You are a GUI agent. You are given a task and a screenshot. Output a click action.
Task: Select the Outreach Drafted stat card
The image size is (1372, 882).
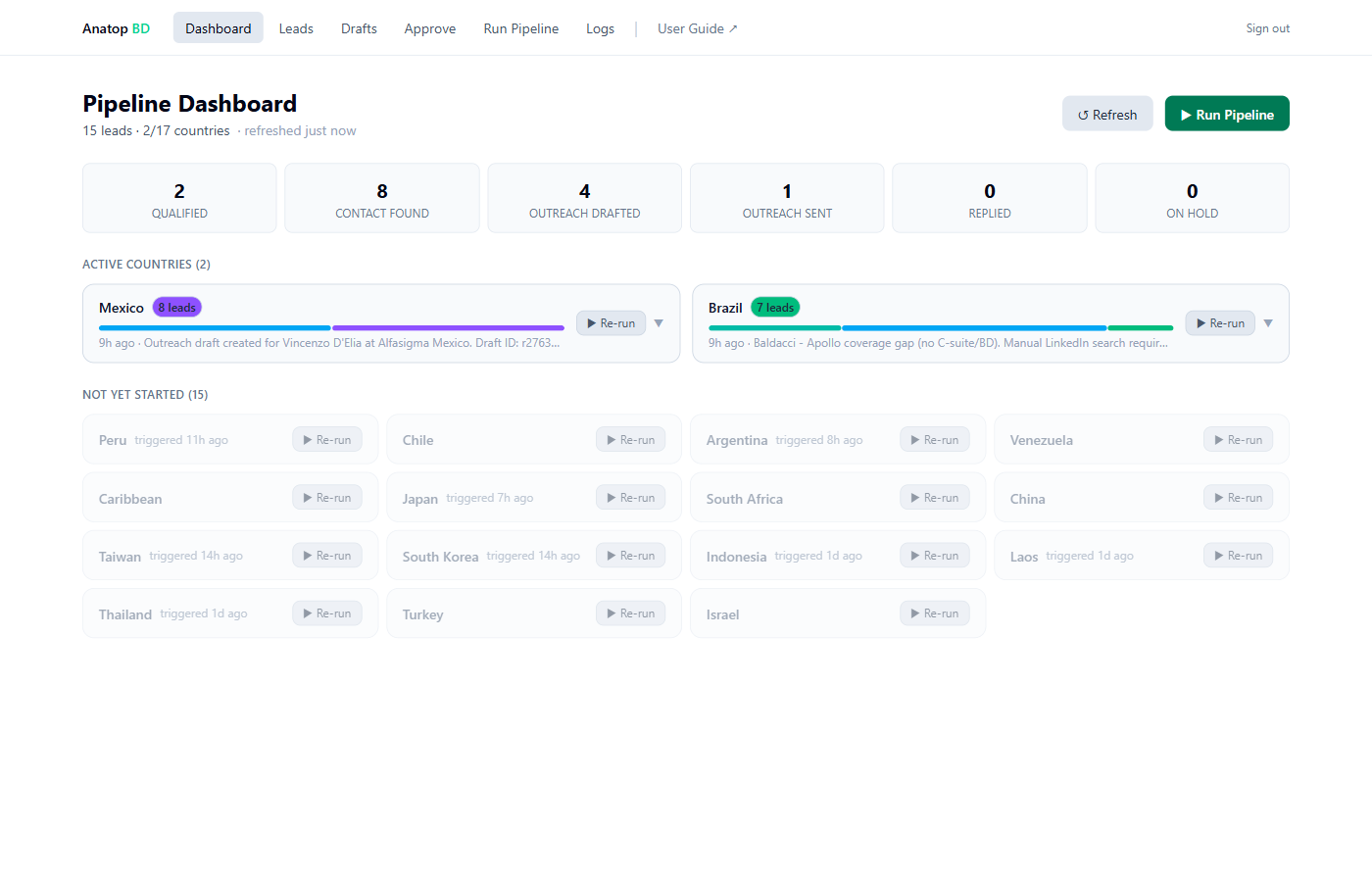pos(585,198)
